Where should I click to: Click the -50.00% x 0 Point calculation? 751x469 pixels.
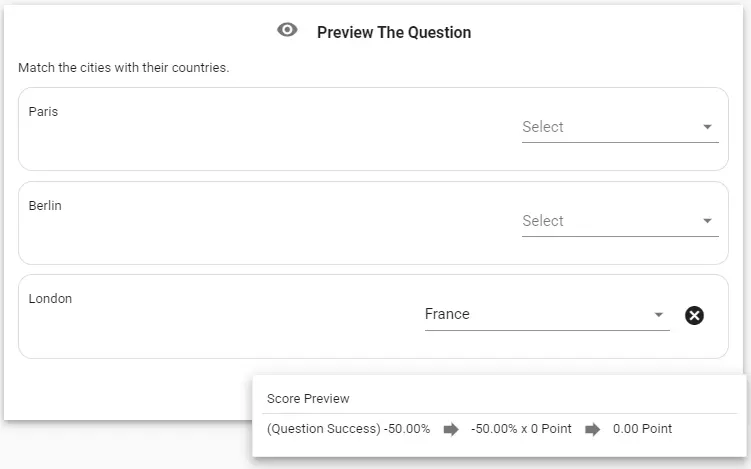[x=521, y=429]
